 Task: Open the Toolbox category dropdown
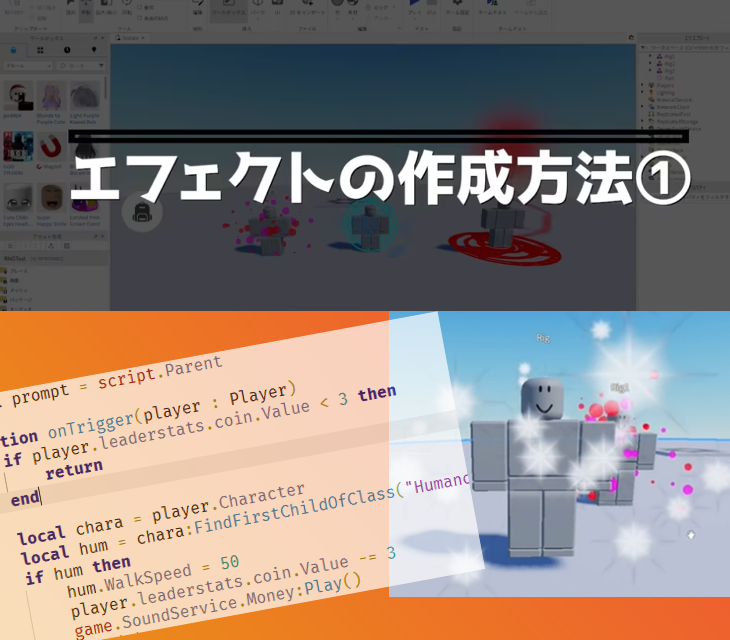click(x=28, y=66)
